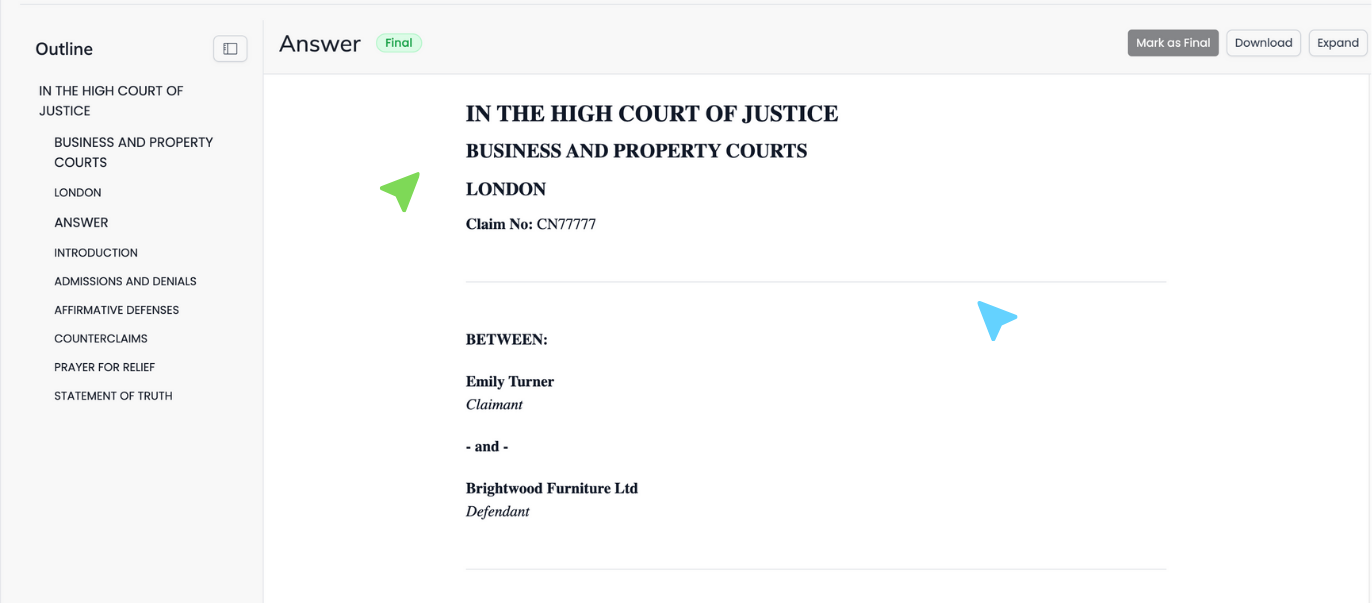Screen dimensions: 1372x603
Task: Collapse the Outline sidebar panel icon
Action: [230, 48]
